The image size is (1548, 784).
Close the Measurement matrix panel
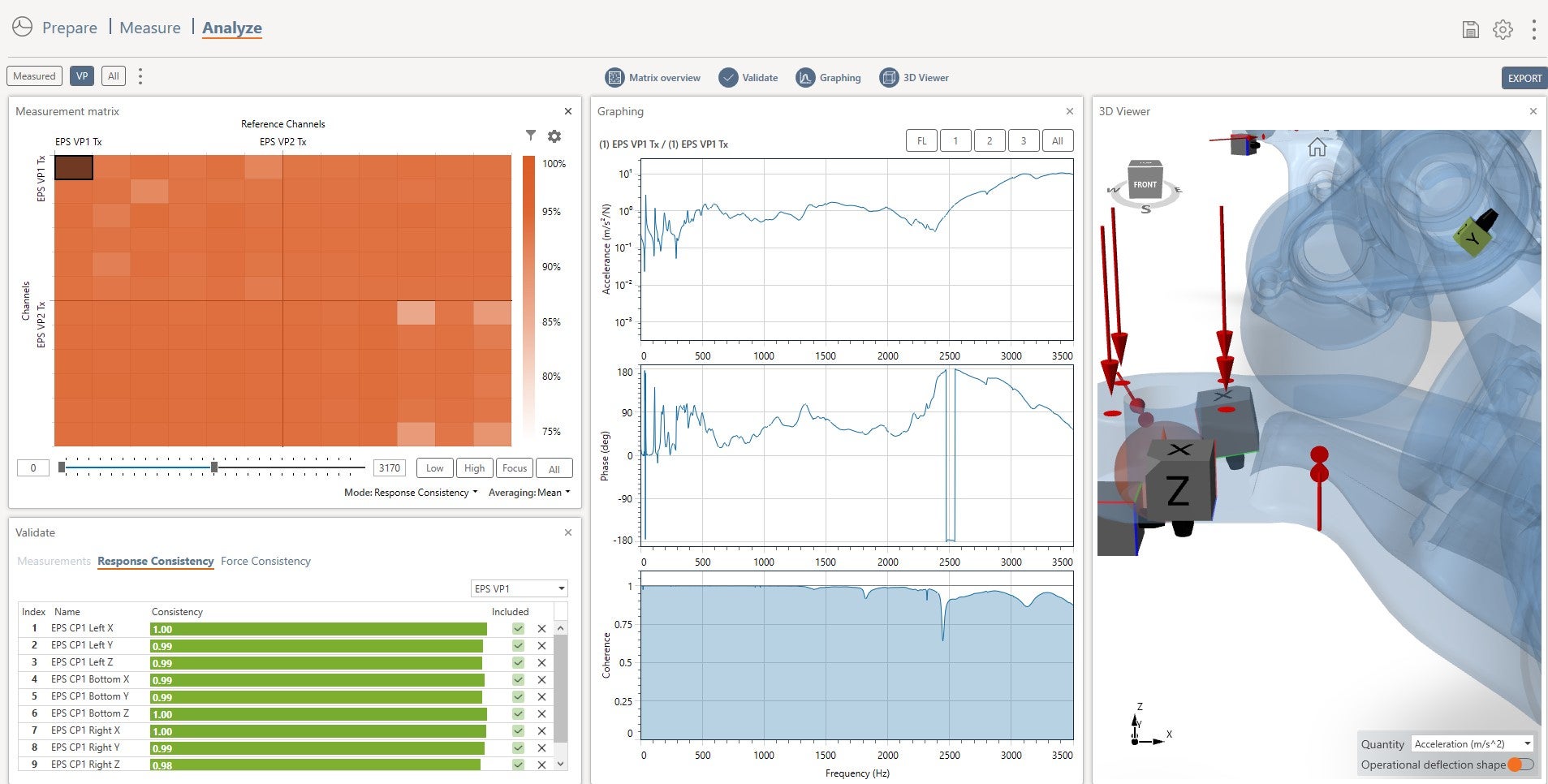click(567, 111)
